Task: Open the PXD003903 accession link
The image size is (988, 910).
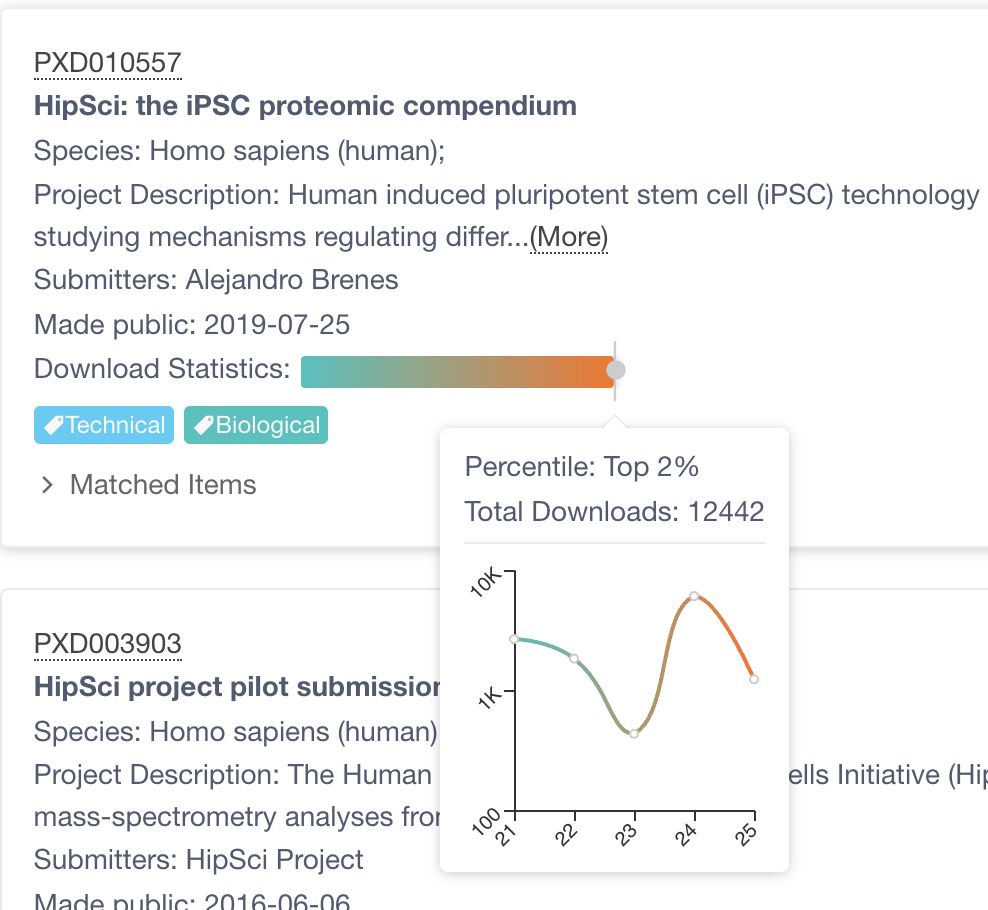Action: point(107,643)
